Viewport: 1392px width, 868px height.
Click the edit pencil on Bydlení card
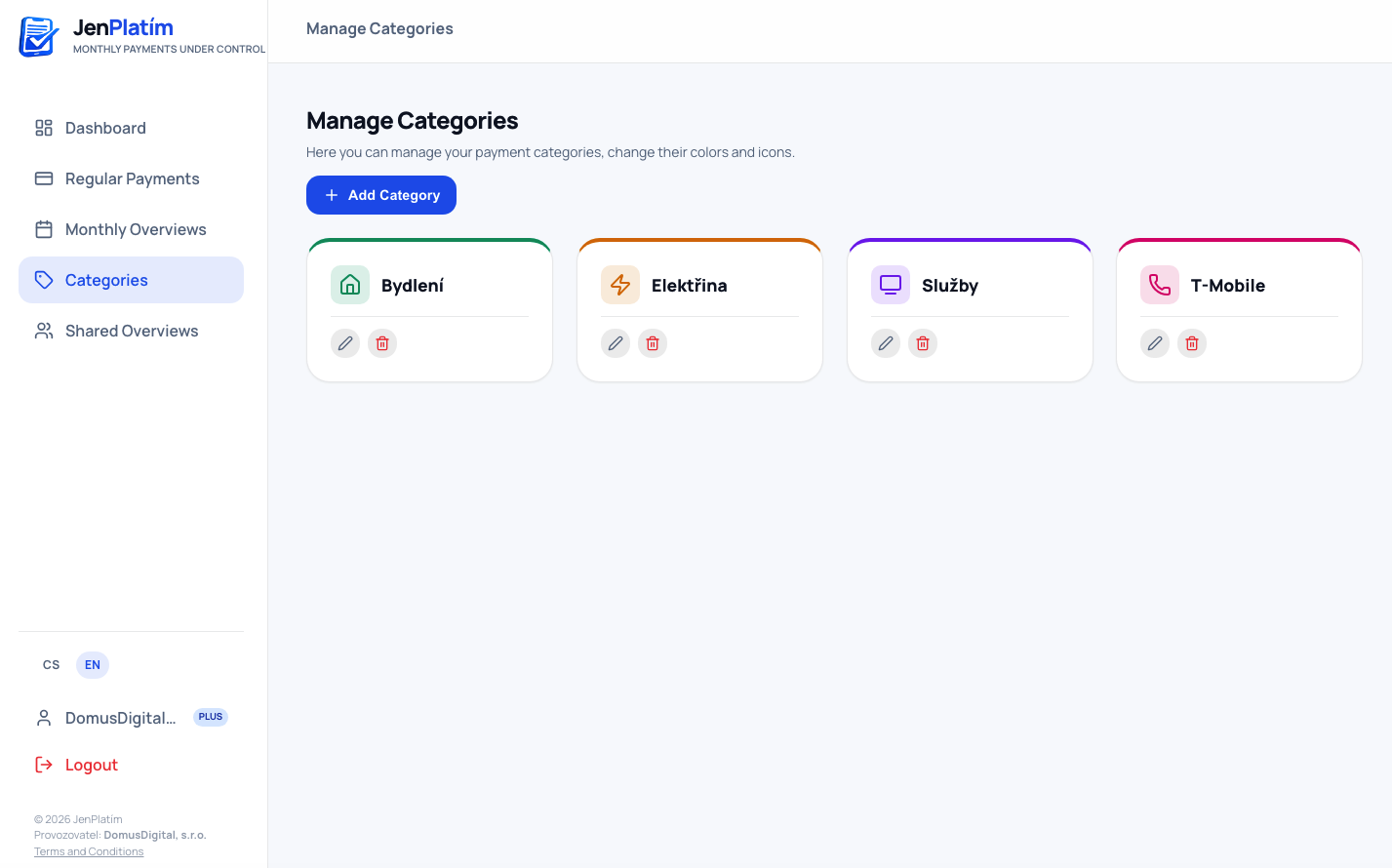(345, 343)
